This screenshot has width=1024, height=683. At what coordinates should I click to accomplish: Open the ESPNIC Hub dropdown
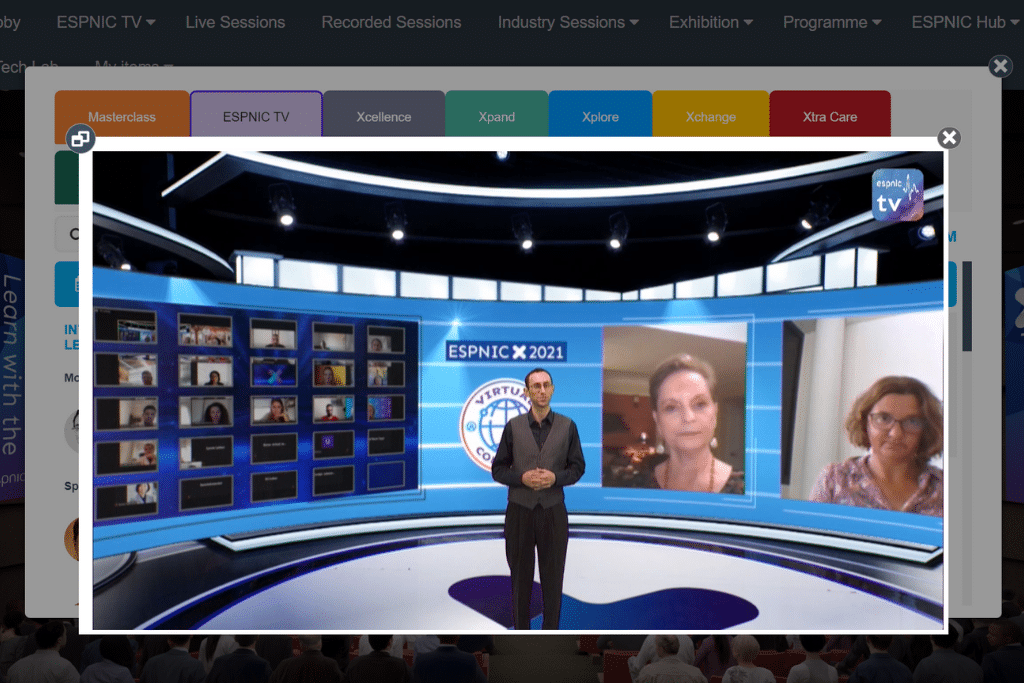965,22
